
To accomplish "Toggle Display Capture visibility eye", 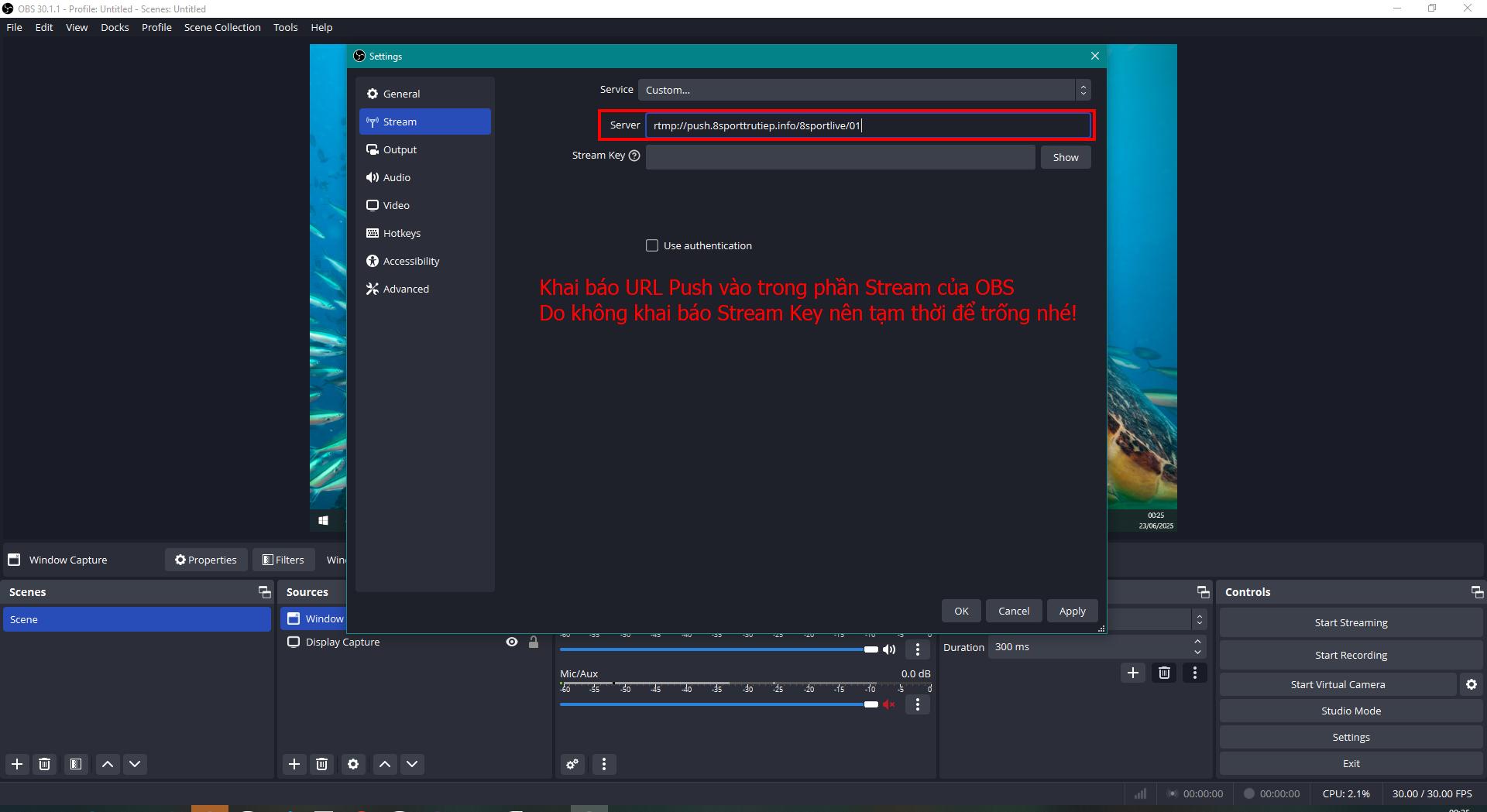I will coord(512,642).
